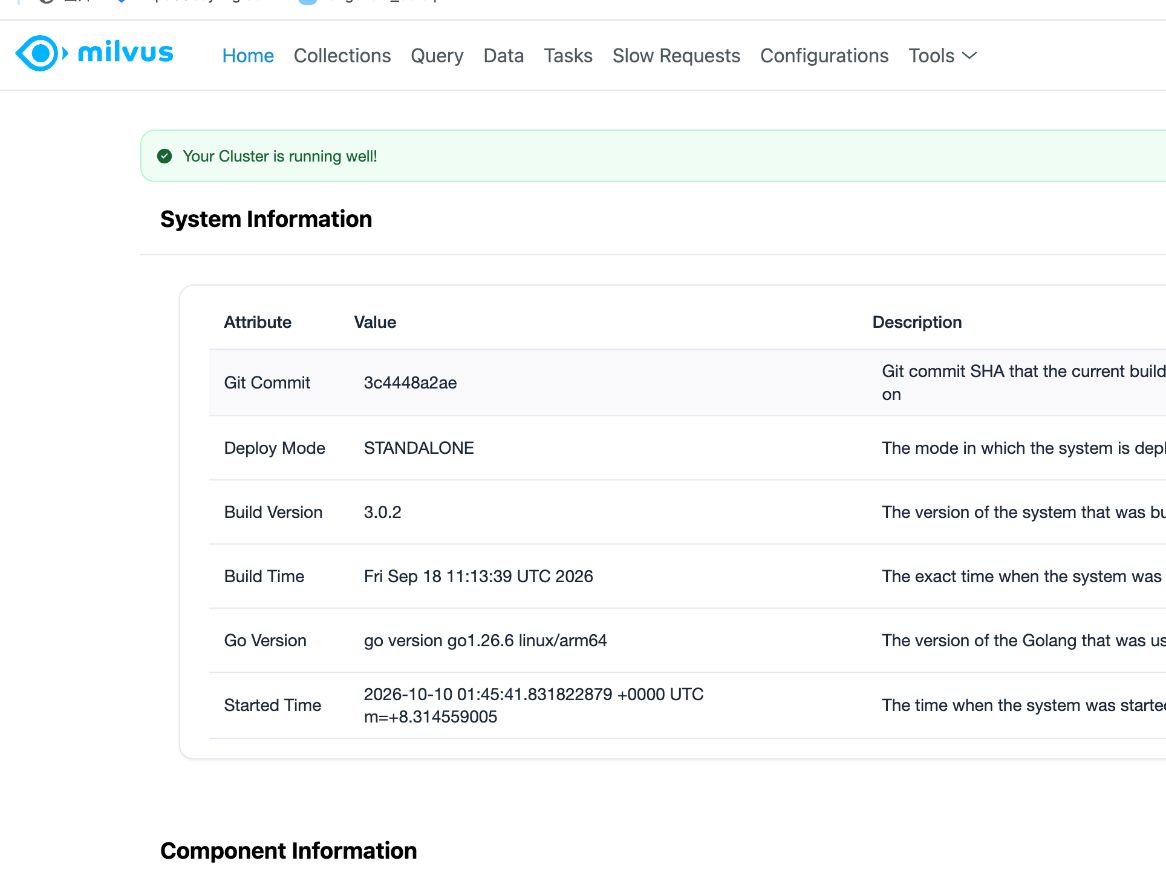Viewport: 1166px width, 875px height.
Task: Click the Description column header
Action: [917, 322]
